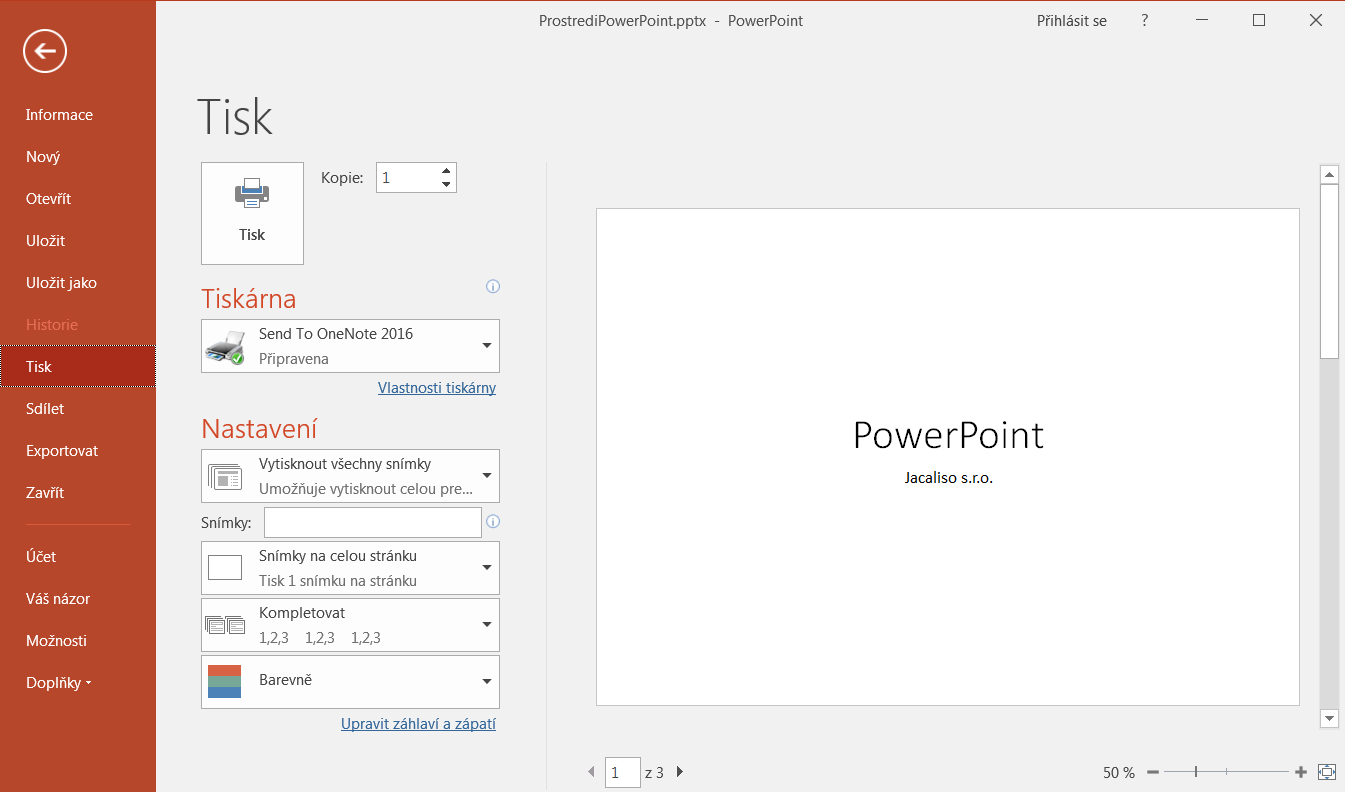Open Vlastnosti tiskárny link
Viewport: 1345px width, 792px height.
[x=437, y=388]
